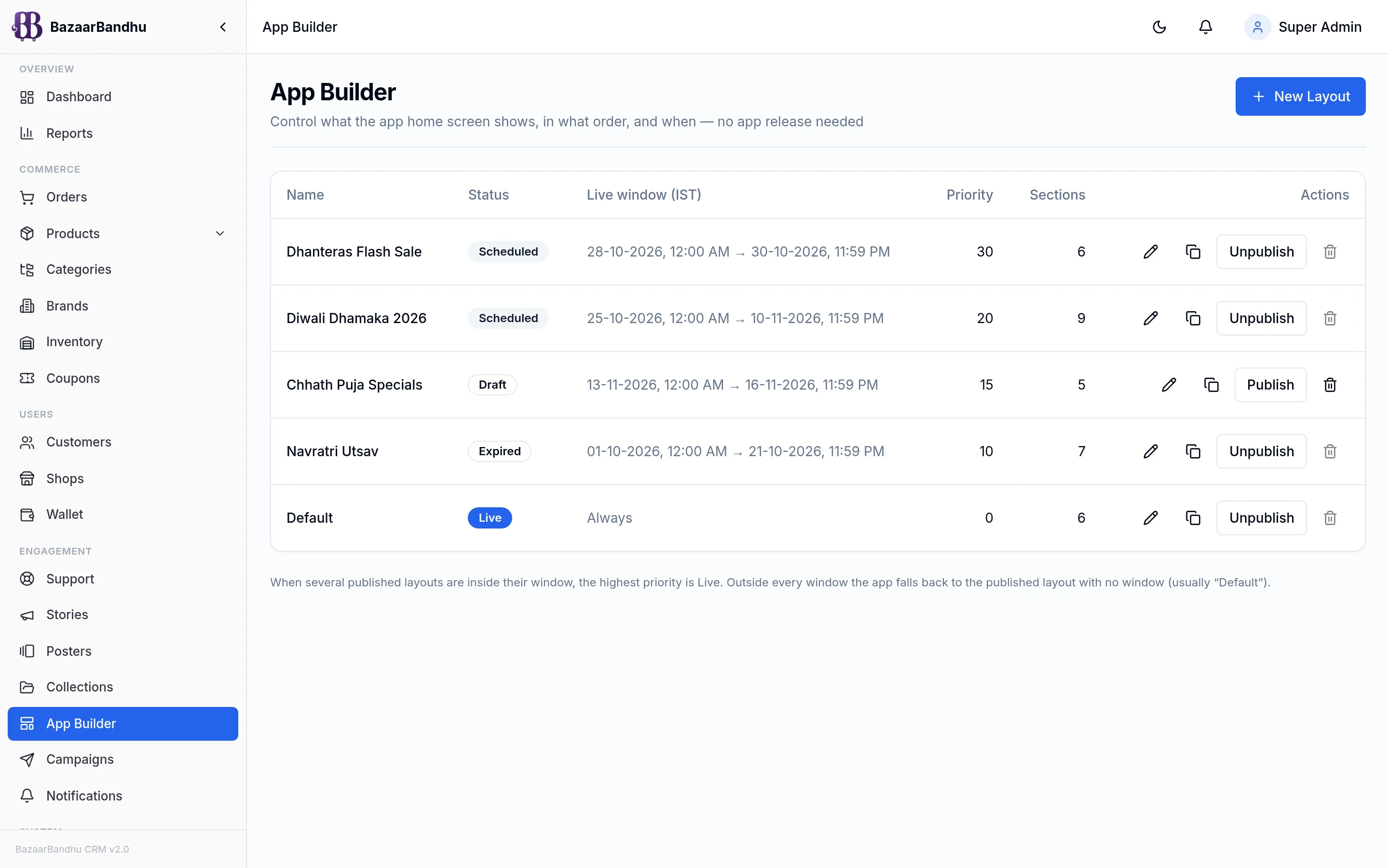Open Customers list
Screen dimensions: 1389x868
click(x=123, y=442)
